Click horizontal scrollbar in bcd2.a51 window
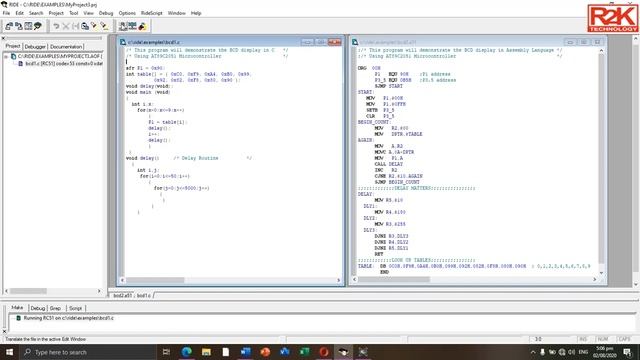The width and height of the screenshot is (640, 360). click(474, 279)
